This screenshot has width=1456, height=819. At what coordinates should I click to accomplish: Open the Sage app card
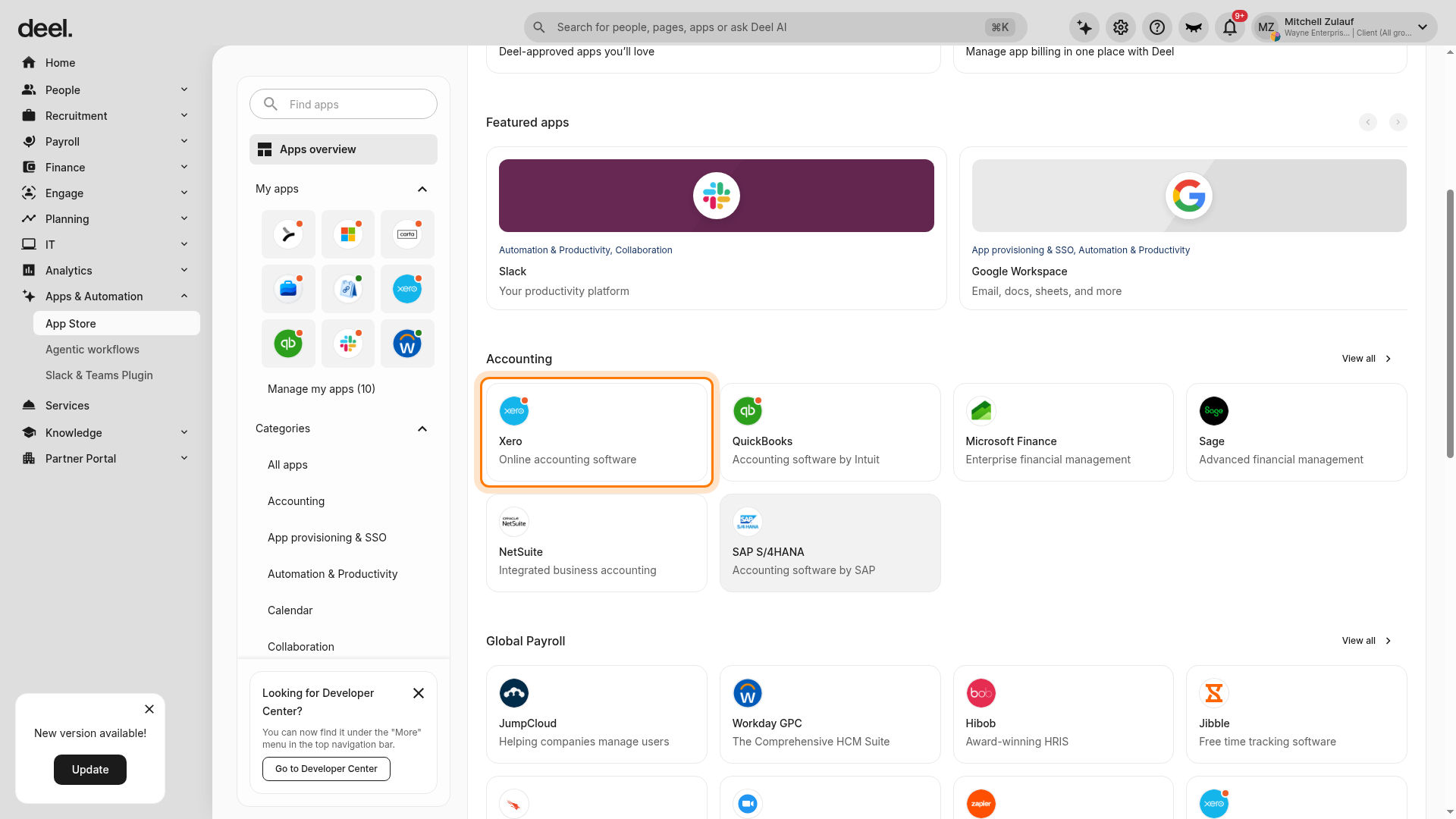tap(1297, 432)
